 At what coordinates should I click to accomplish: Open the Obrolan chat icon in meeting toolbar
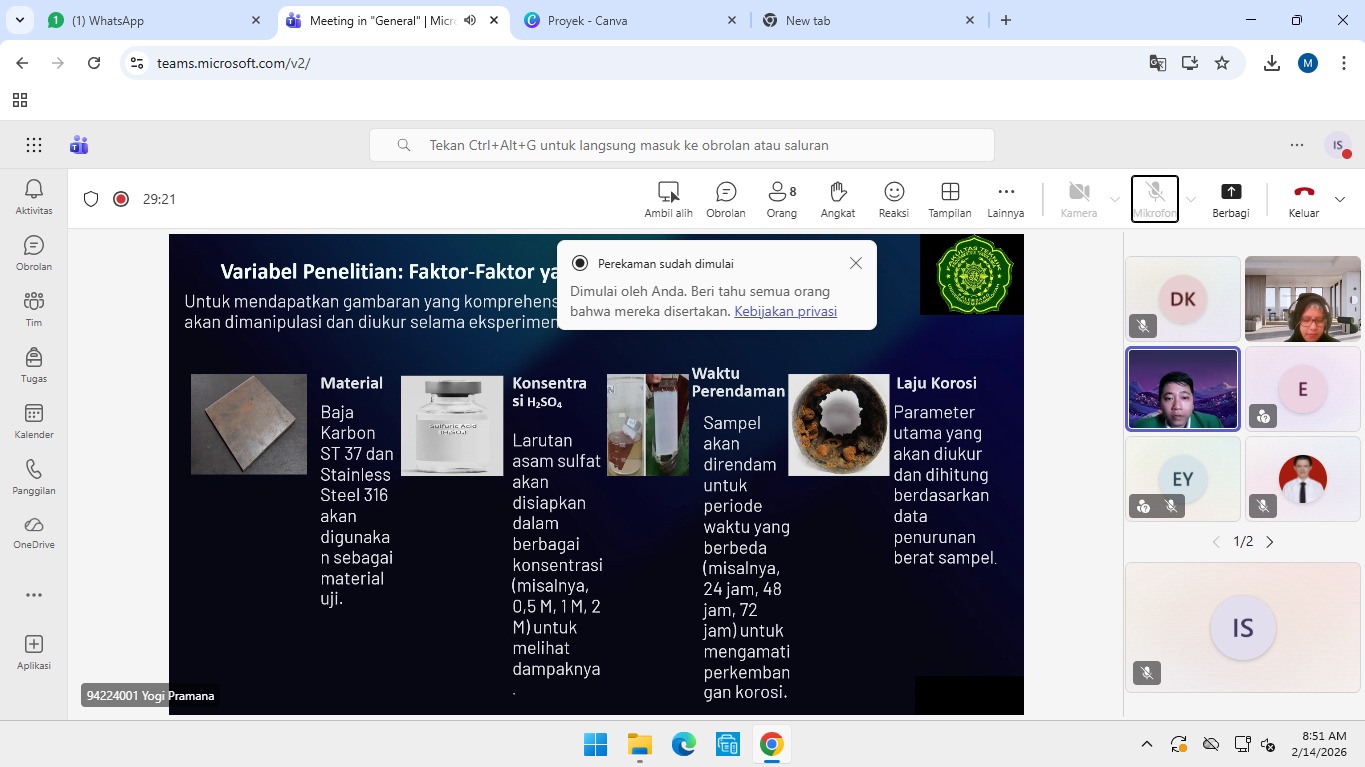pyautogui.click(x=726, y=199)
